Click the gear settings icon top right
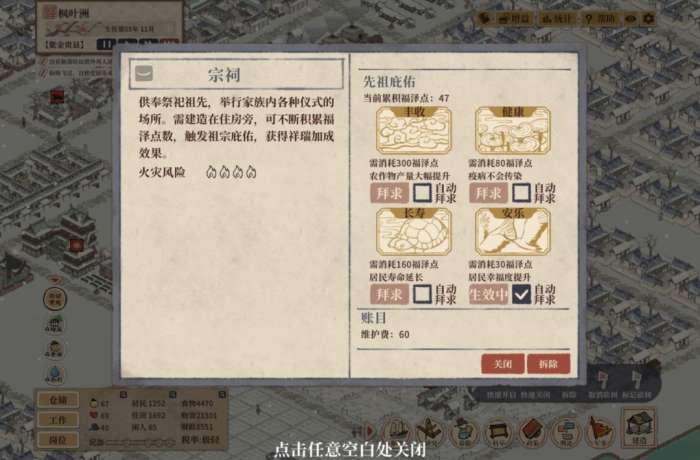Screen dimensions: 700x460 649,18
